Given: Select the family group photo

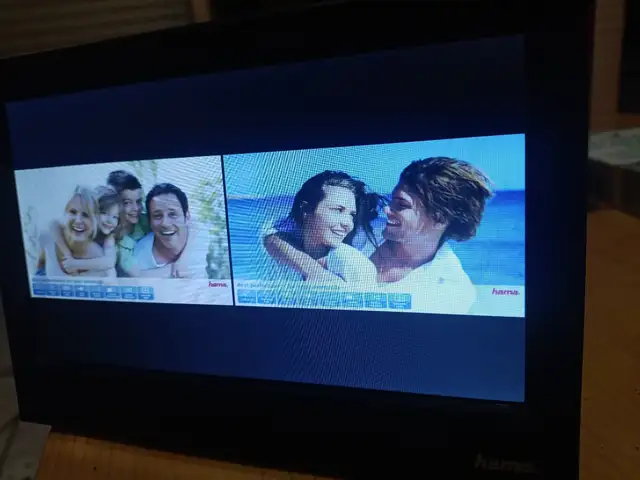Looking at the screenshot, I should click(123, 230).
